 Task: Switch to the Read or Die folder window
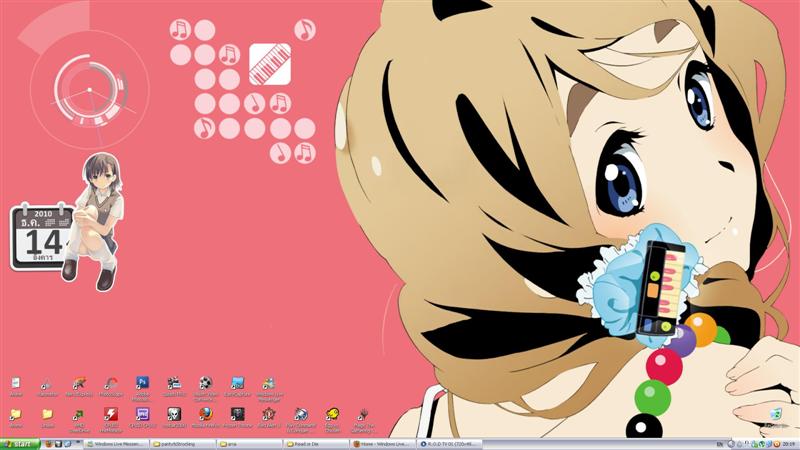tap(316, 444)
